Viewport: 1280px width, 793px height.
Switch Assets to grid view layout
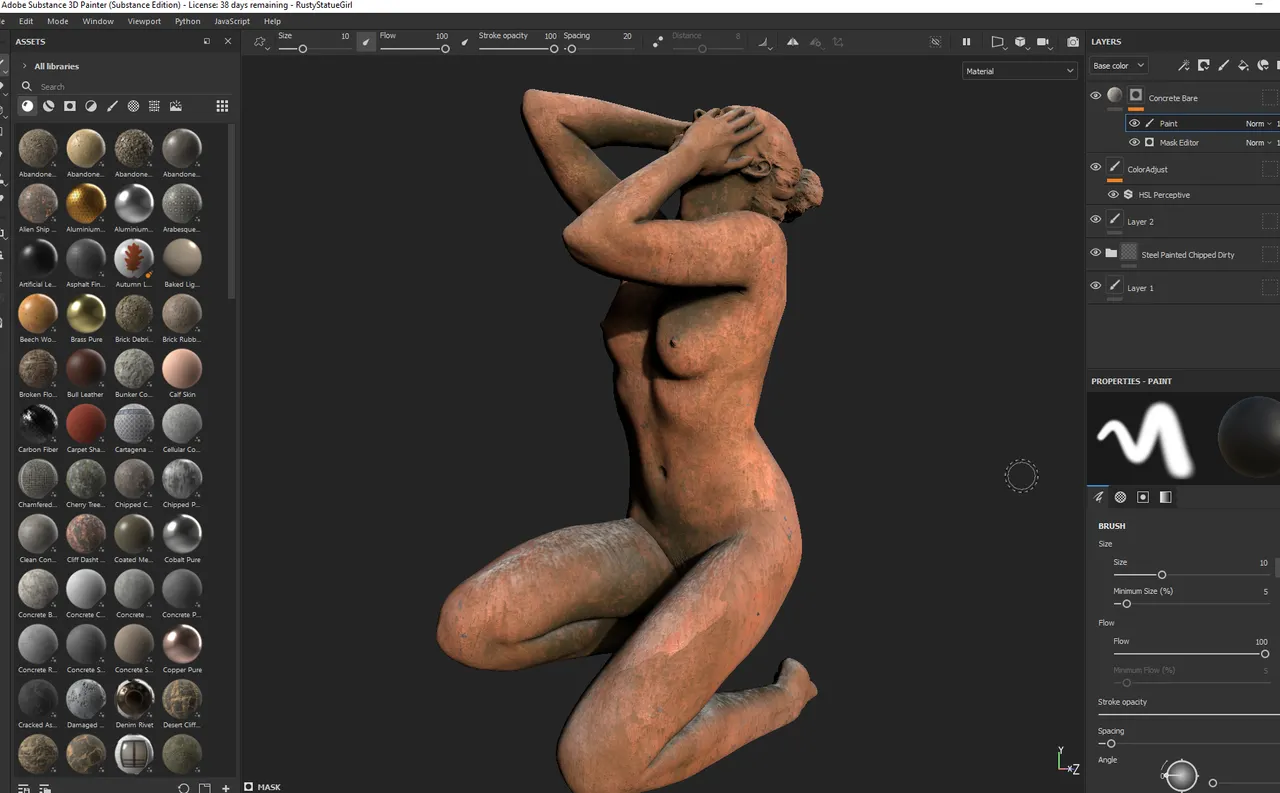pos(222,106)
